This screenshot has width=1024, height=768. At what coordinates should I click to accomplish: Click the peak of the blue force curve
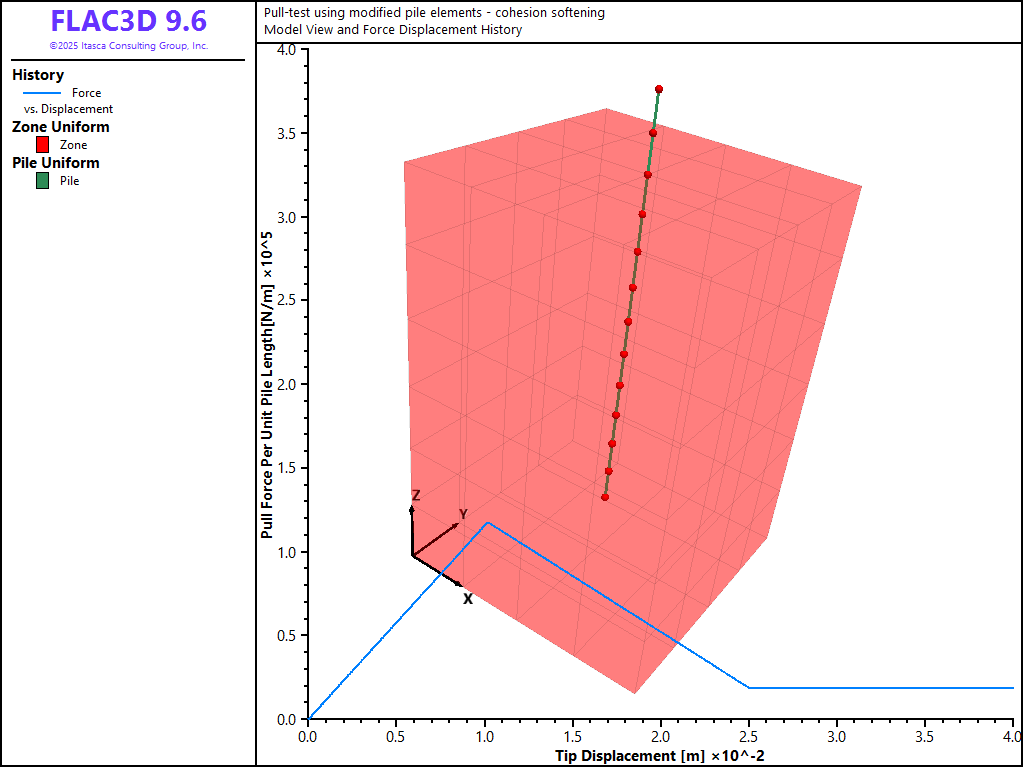[x=487, y=522]
